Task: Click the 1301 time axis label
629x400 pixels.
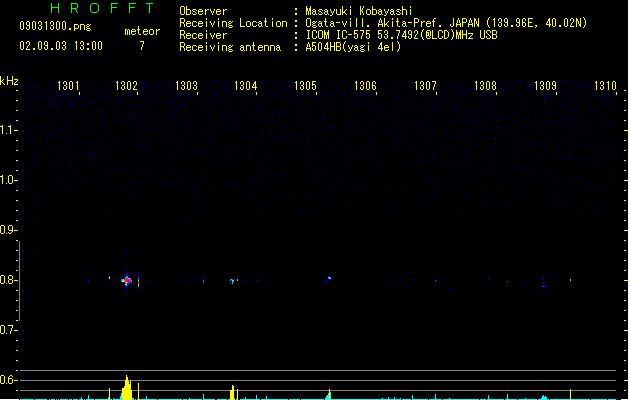Action: (x=68, y=85)
